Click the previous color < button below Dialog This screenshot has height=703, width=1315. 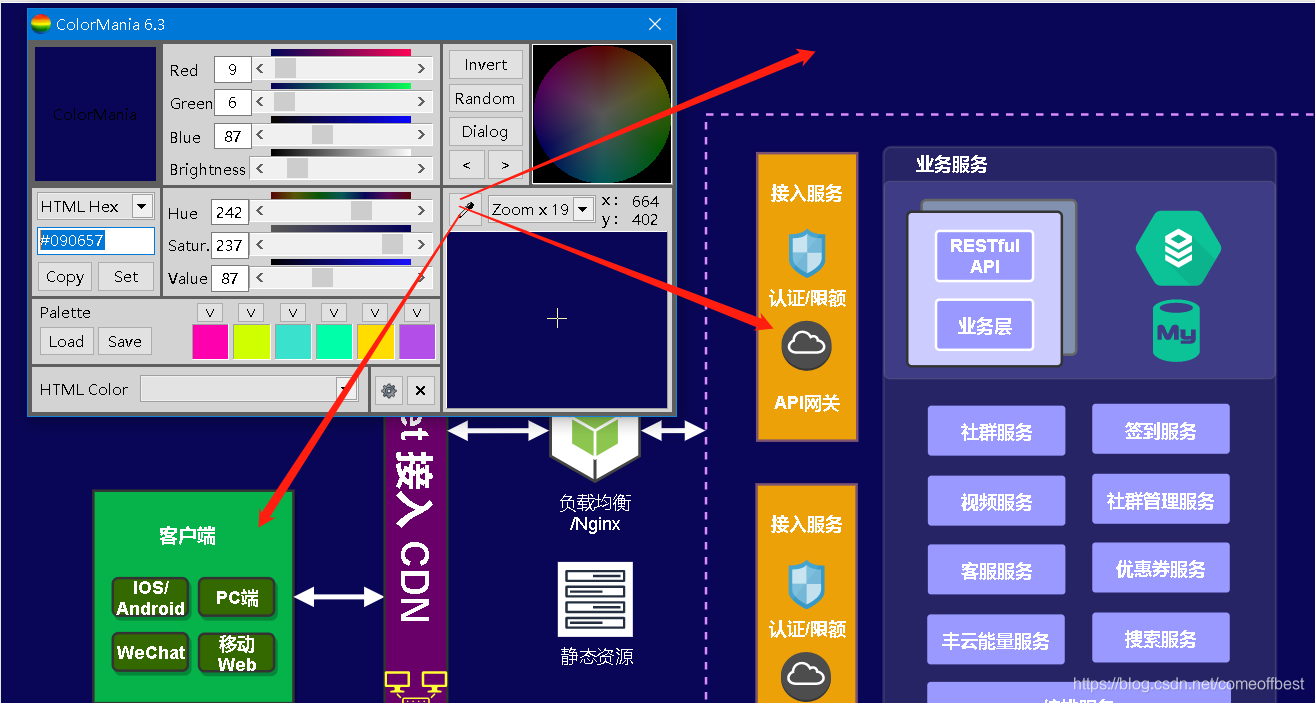pyautogui.click(x=467, y=164)
